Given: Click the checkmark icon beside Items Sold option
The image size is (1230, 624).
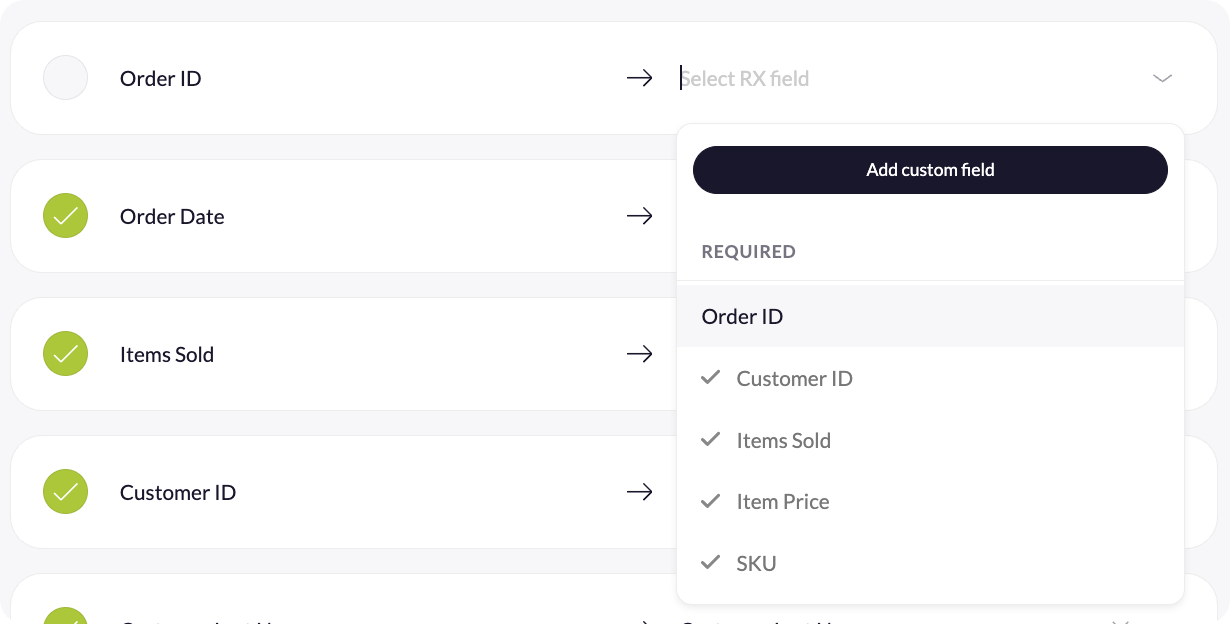Looking at the screenshot, I should (x=711, y=440).
